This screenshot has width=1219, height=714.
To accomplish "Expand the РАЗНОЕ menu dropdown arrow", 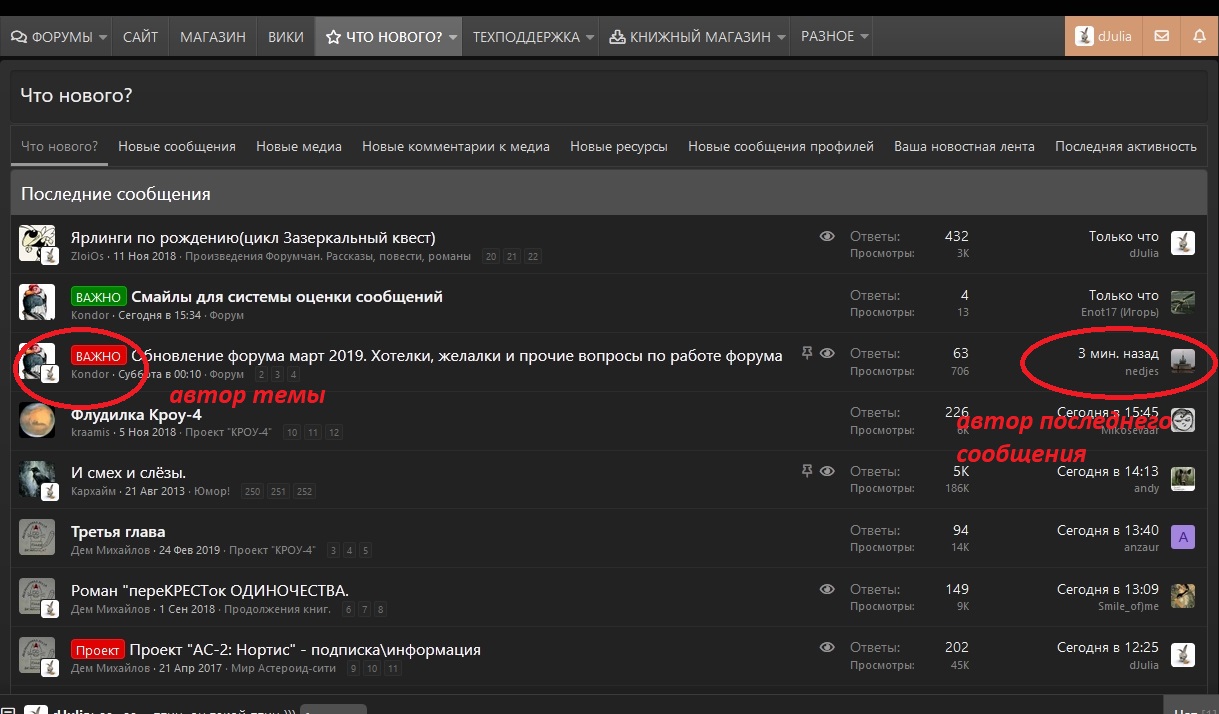I will click(x=865, y=37).
